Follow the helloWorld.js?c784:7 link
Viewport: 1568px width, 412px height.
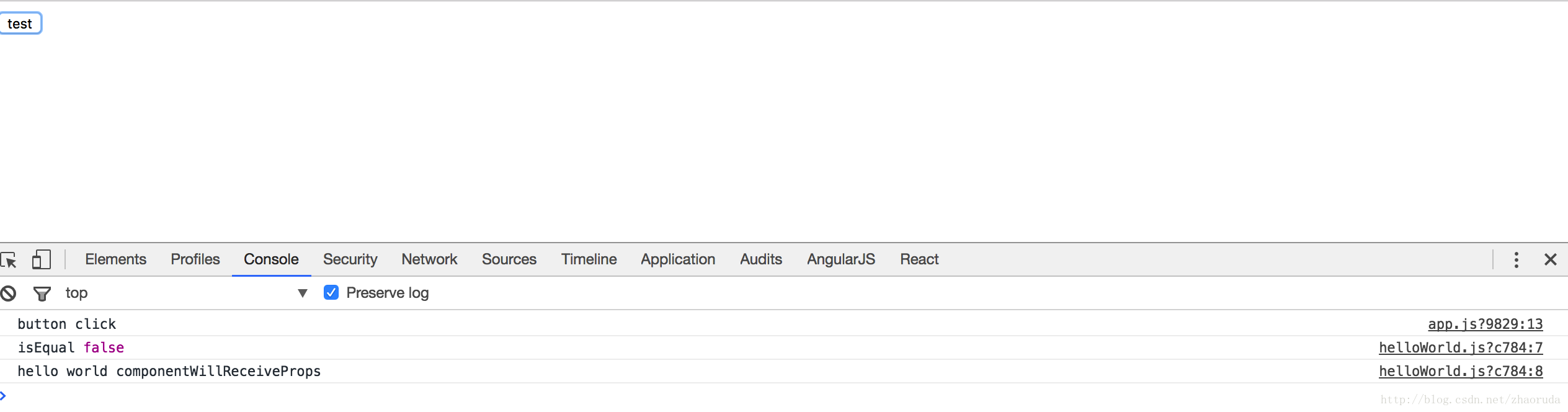[x=1460, y=347]
